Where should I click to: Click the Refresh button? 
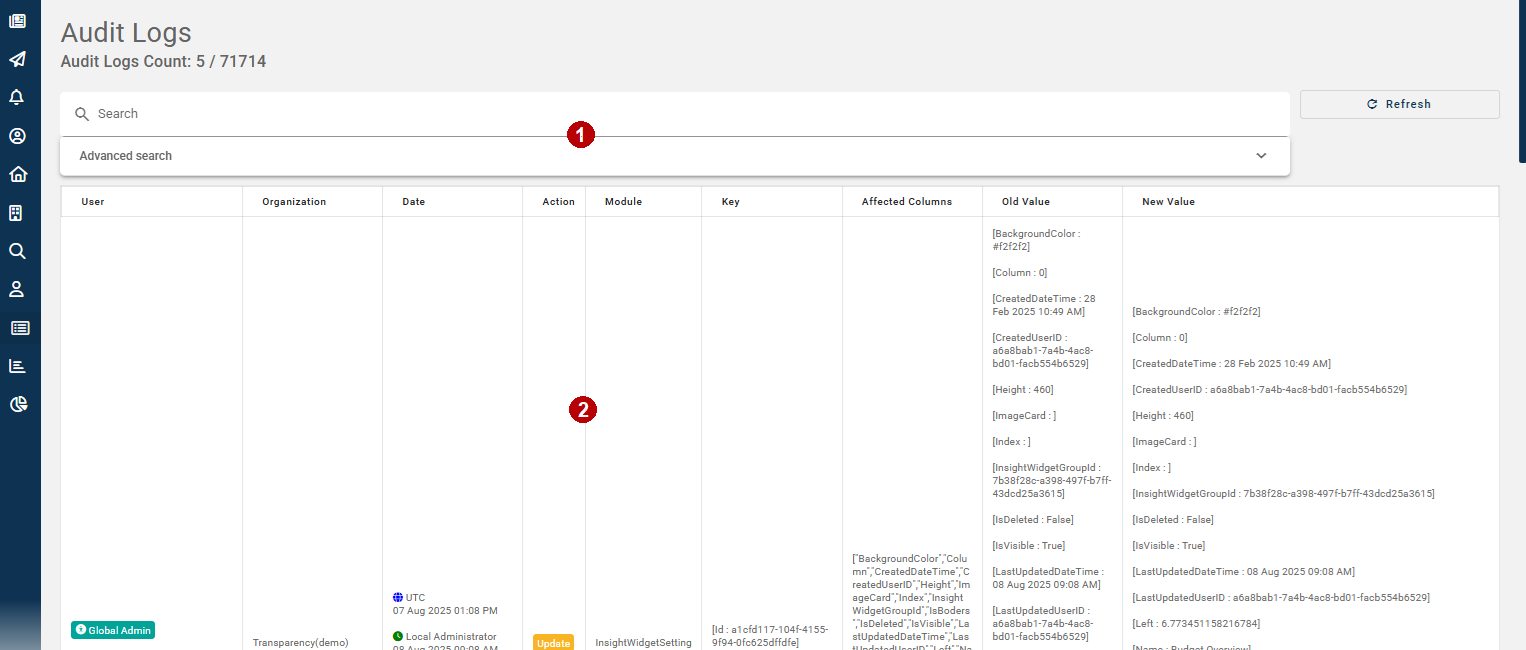click(1399, 104)
